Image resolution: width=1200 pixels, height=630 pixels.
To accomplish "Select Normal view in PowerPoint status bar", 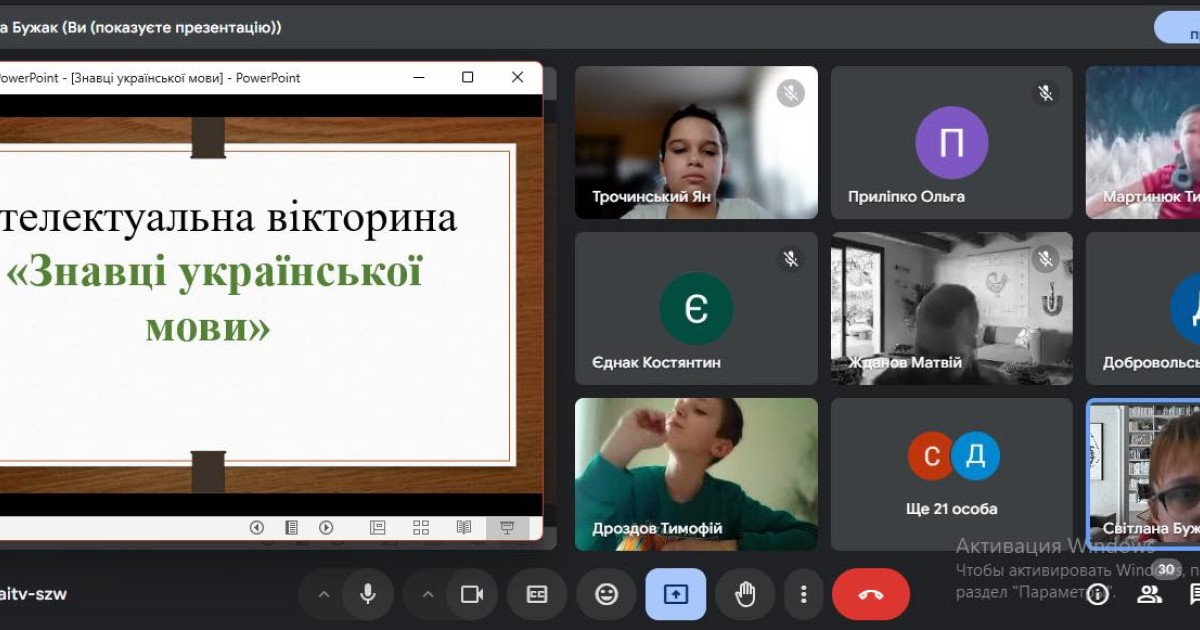I will pos(378,527).
